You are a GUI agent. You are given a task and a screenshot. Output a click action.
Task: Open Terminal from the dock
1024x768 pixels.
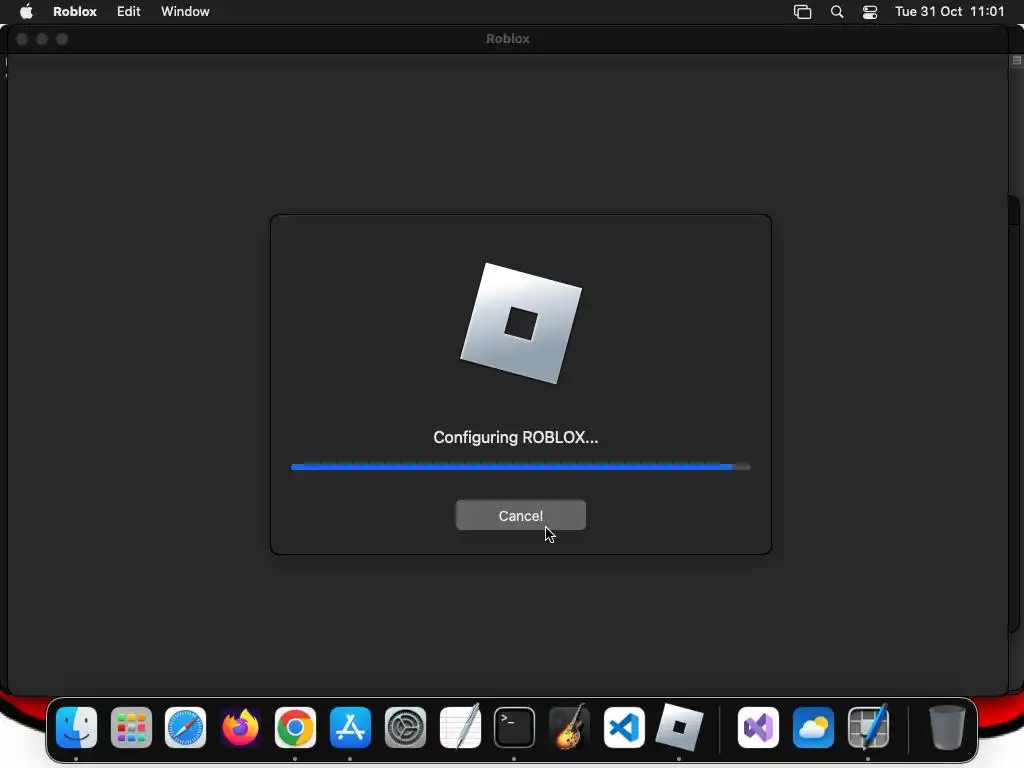coord(515,728)
